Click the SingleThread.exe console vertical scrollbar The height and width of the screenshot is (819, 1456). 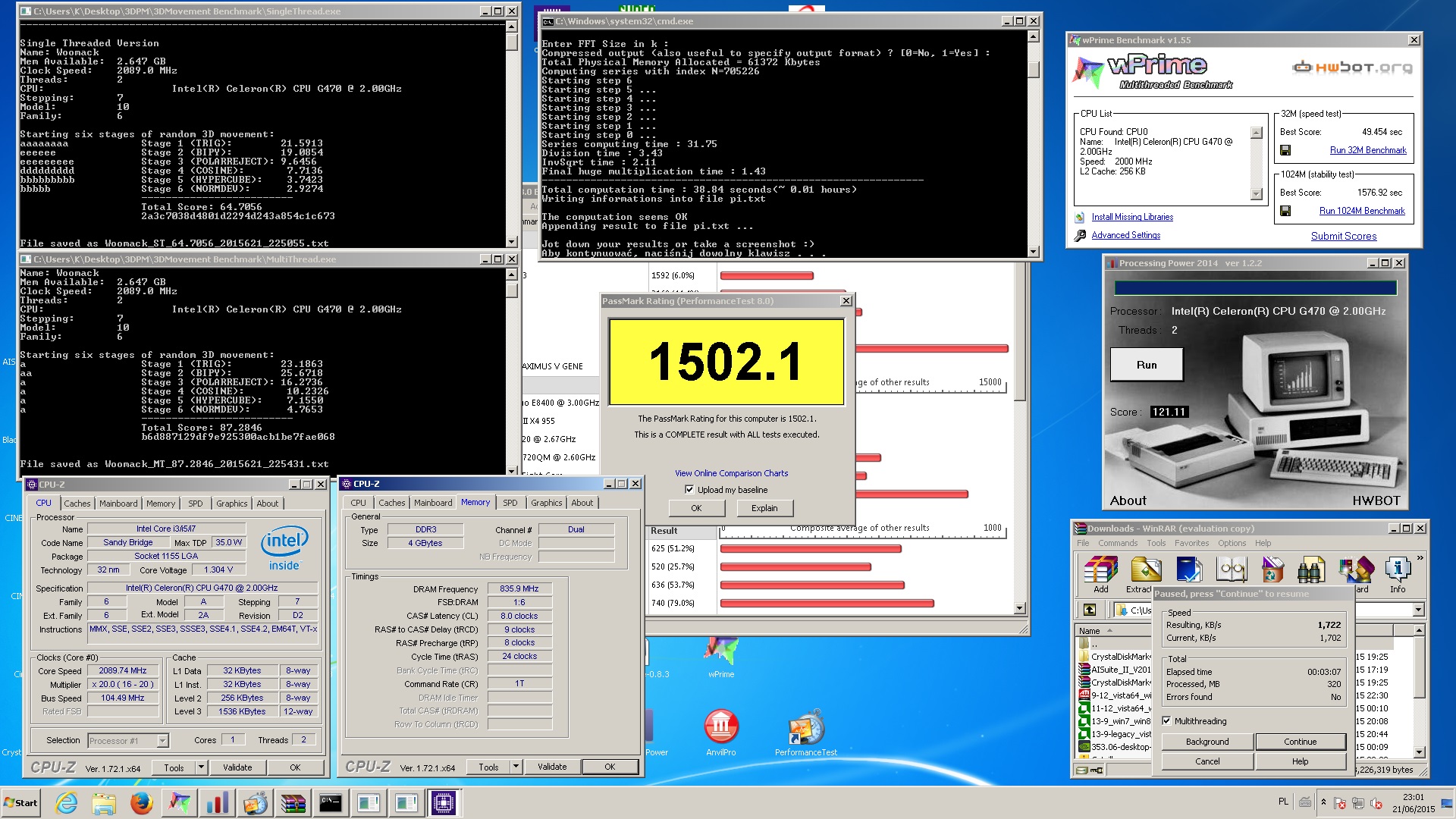(x=512, y=133)
